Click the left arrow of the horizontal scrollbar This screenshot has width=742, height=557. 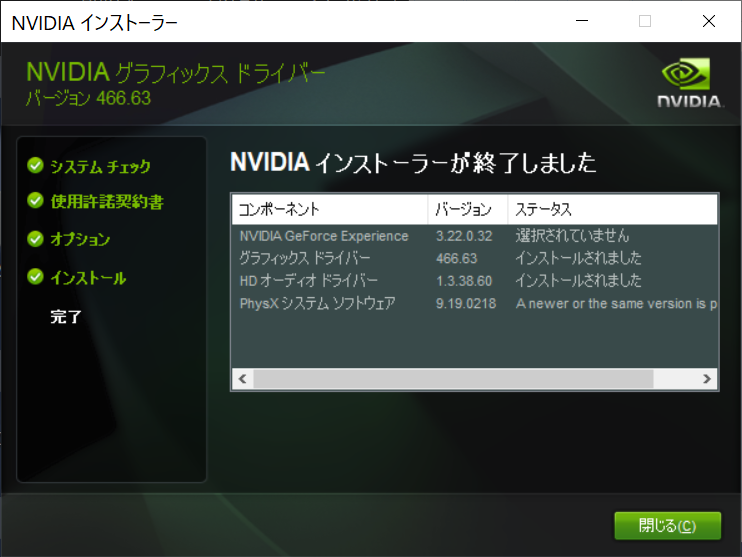pos(243,379)
